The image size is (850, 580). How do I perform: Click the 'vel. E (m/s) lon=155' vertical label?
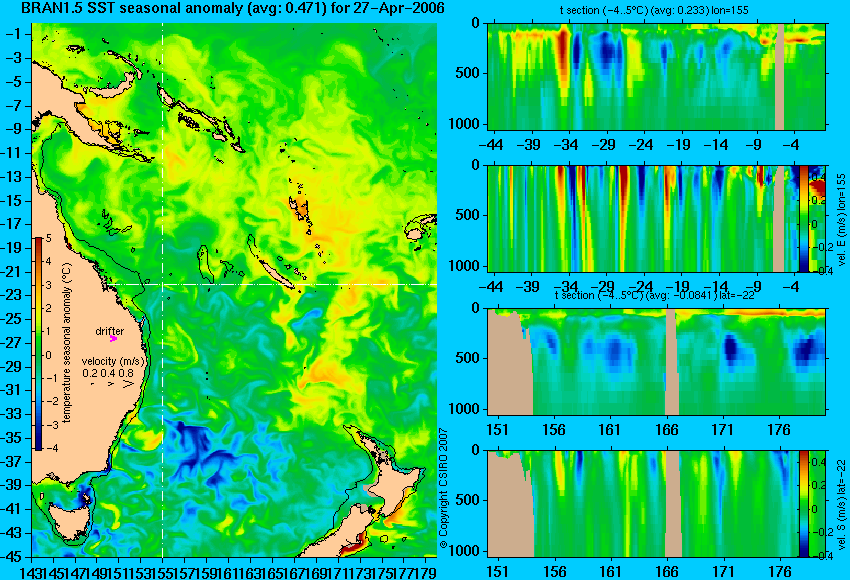(x=842, y=220)
